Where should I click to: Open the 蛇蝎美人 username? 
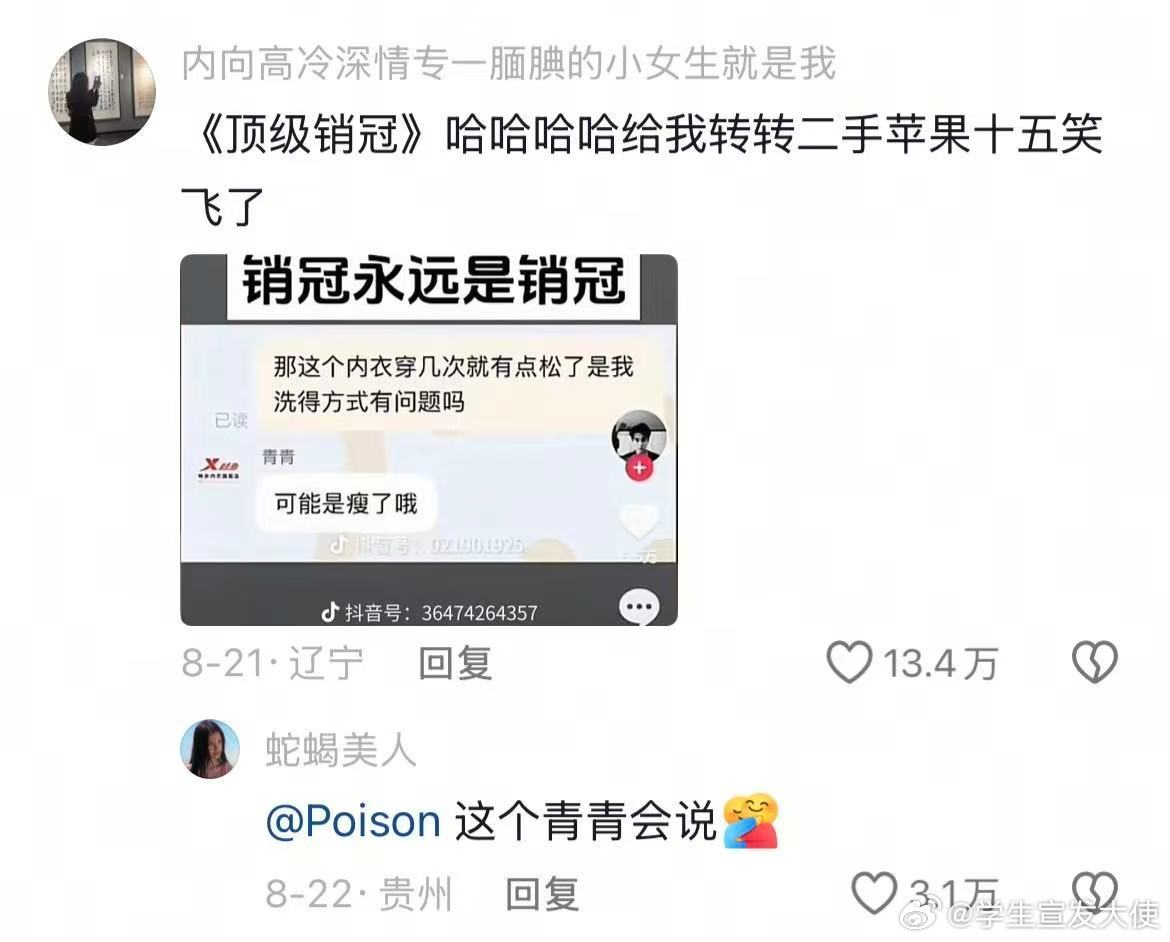click(340, 749)
